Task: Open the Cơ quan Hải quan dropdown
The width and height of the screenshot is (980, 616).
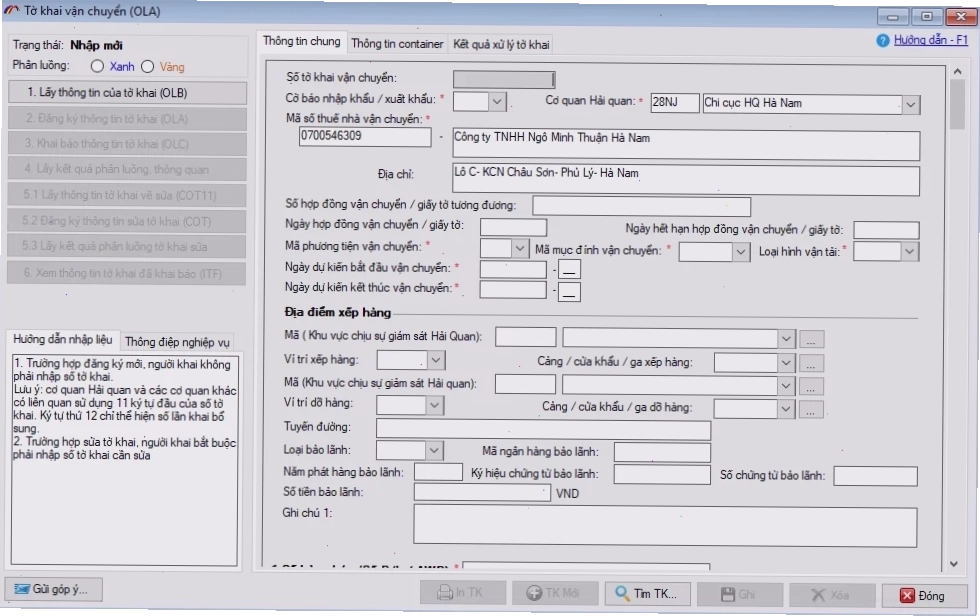Action: 911,104
